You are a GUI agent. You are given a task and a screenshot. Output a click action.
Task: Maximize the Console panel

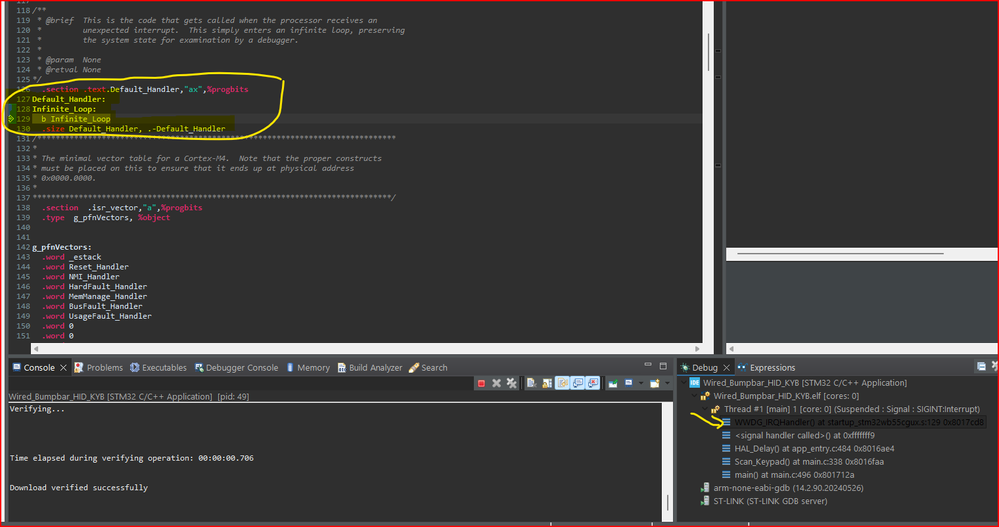click(x=663, y=366)
